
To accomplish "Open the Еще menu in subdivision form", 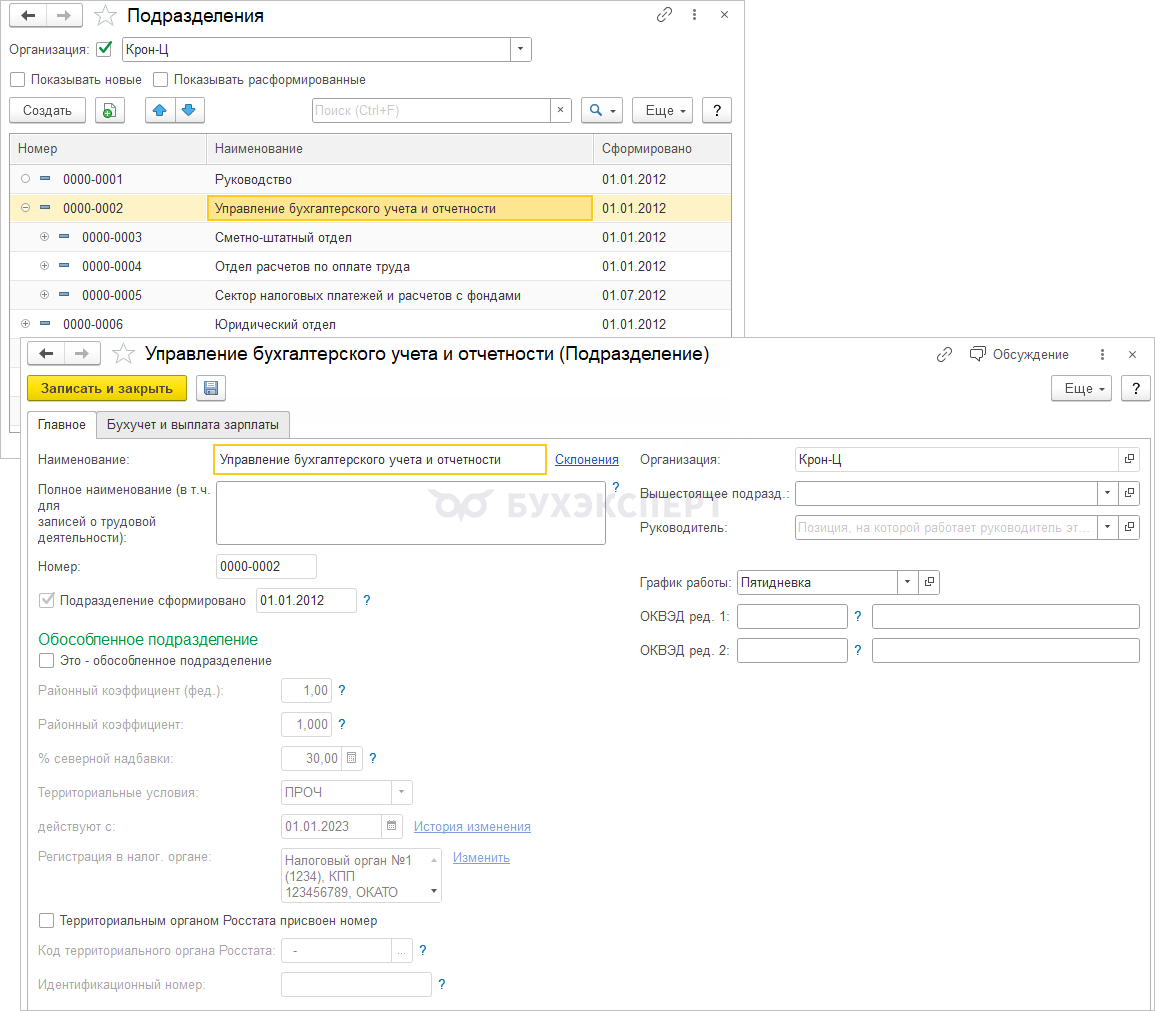I will [1083, 388].
